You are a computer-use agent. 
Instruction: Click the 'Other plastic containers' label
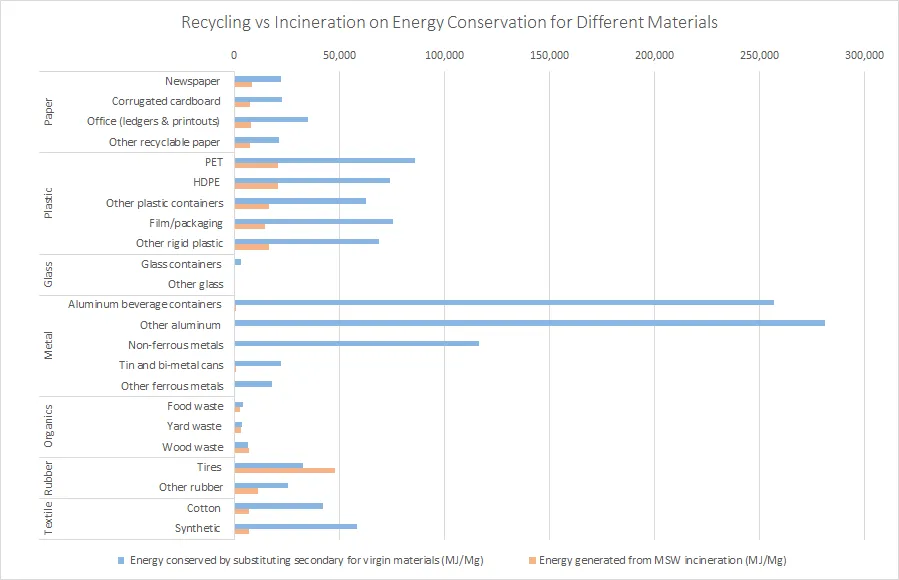click(x=165, y=203)
